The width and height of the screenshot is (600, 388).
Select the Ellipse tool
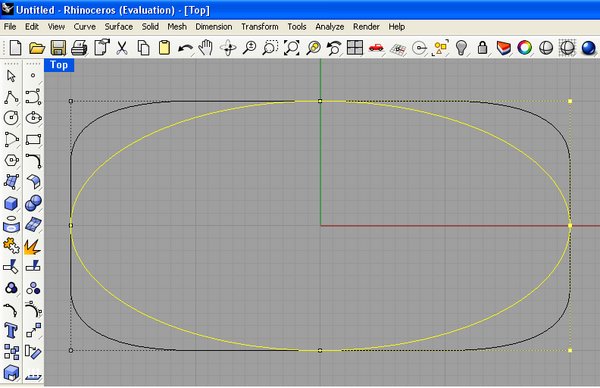pyautogui.click(x=33, y=118)
